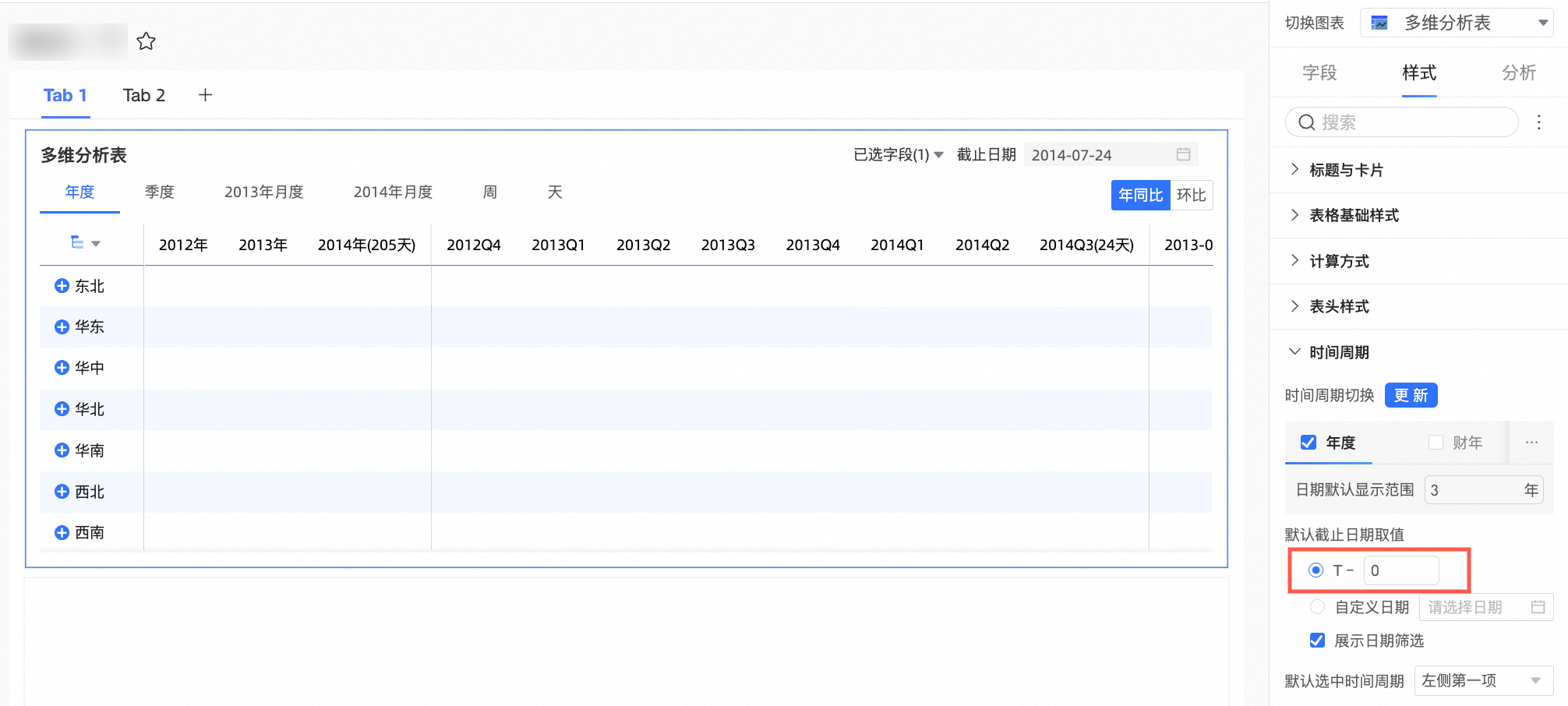The width and height of the screenshot is (1568, 706).
Task: Open the 已选字段(1) dropdown
Action: [899, 154]
